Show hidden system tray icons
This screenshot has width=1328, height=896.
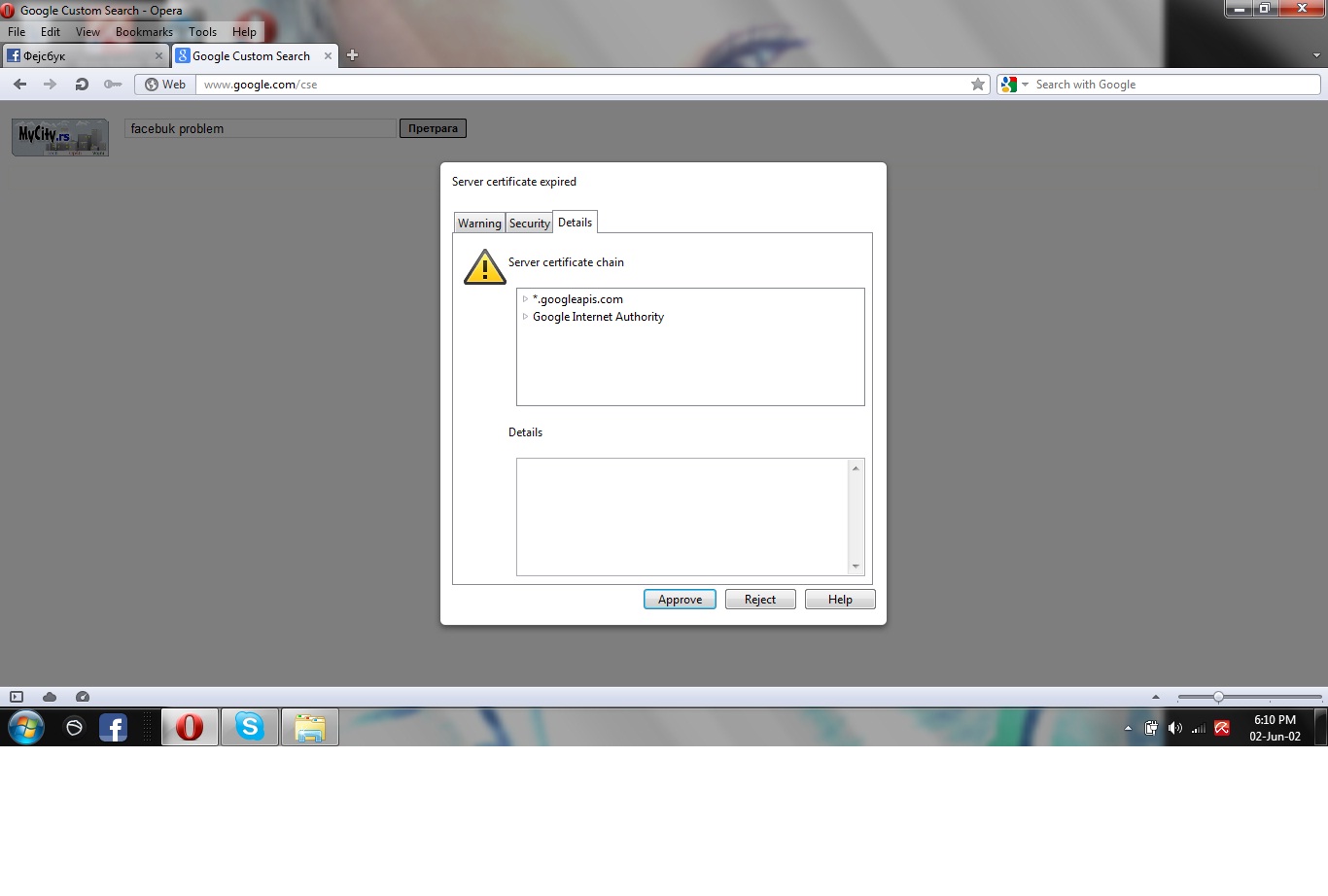(x=1128, y=728)
